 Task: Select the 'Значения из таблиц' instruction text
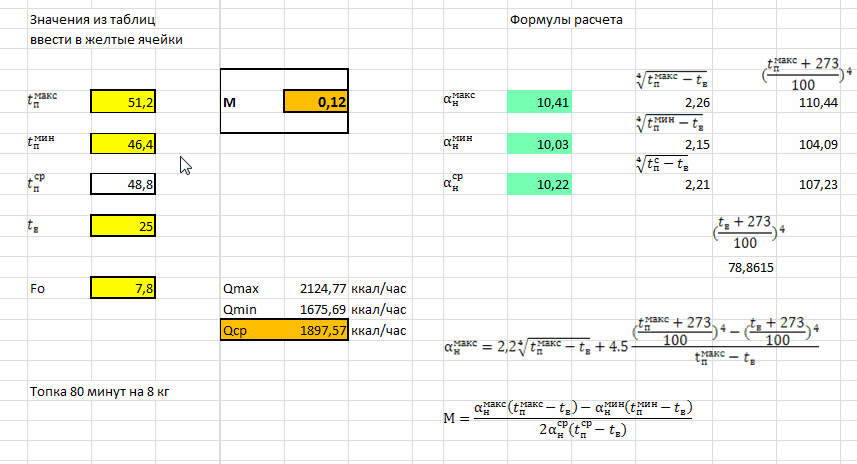point(92,20)
